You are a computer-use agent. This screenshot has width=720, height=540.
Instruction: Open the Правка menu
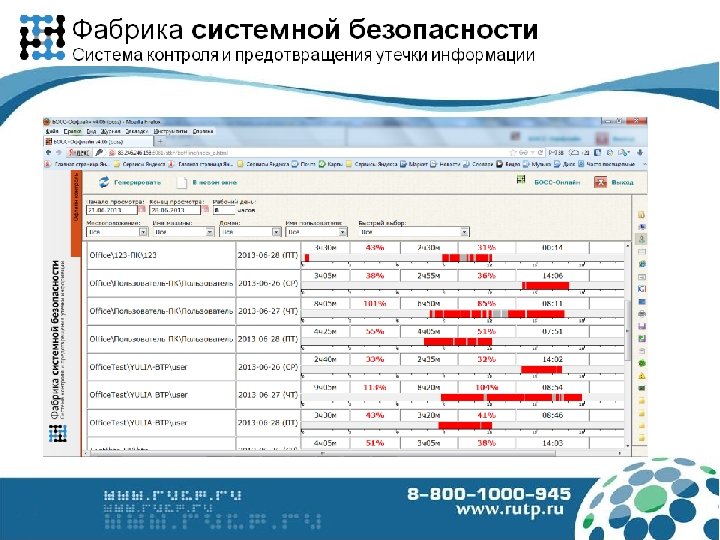[x=73, y=131]
